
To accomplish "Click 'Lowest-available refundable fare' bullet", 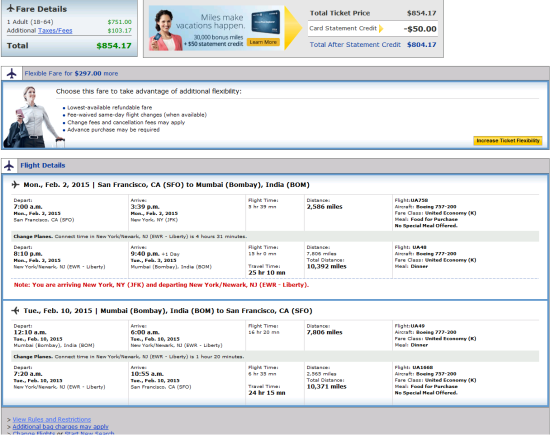I will click(x=110, y=108).
